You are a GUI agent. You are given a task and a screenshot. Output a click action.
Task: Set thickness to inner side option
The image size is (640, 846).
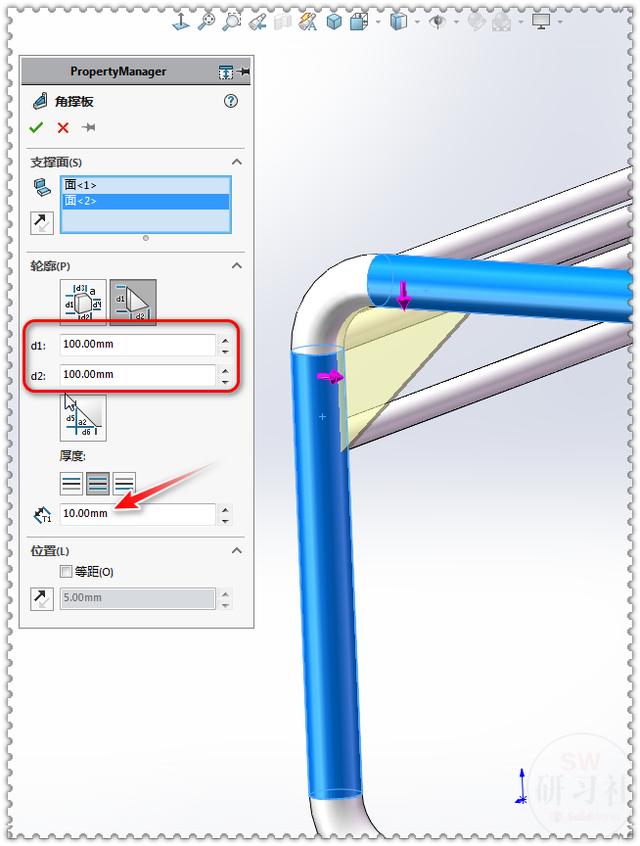[71, 483]
